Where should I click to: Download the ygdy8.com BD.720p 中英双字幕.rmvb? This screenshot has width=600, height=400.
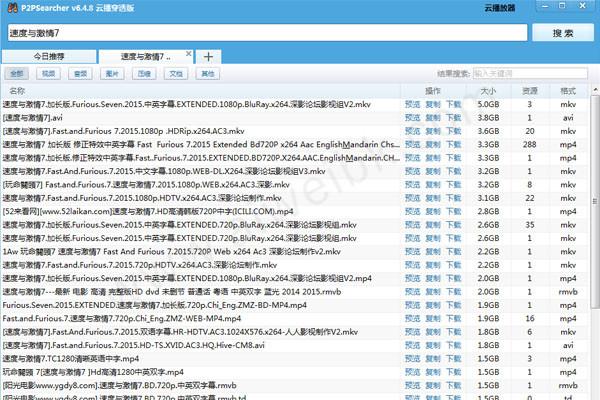point(454,385)
